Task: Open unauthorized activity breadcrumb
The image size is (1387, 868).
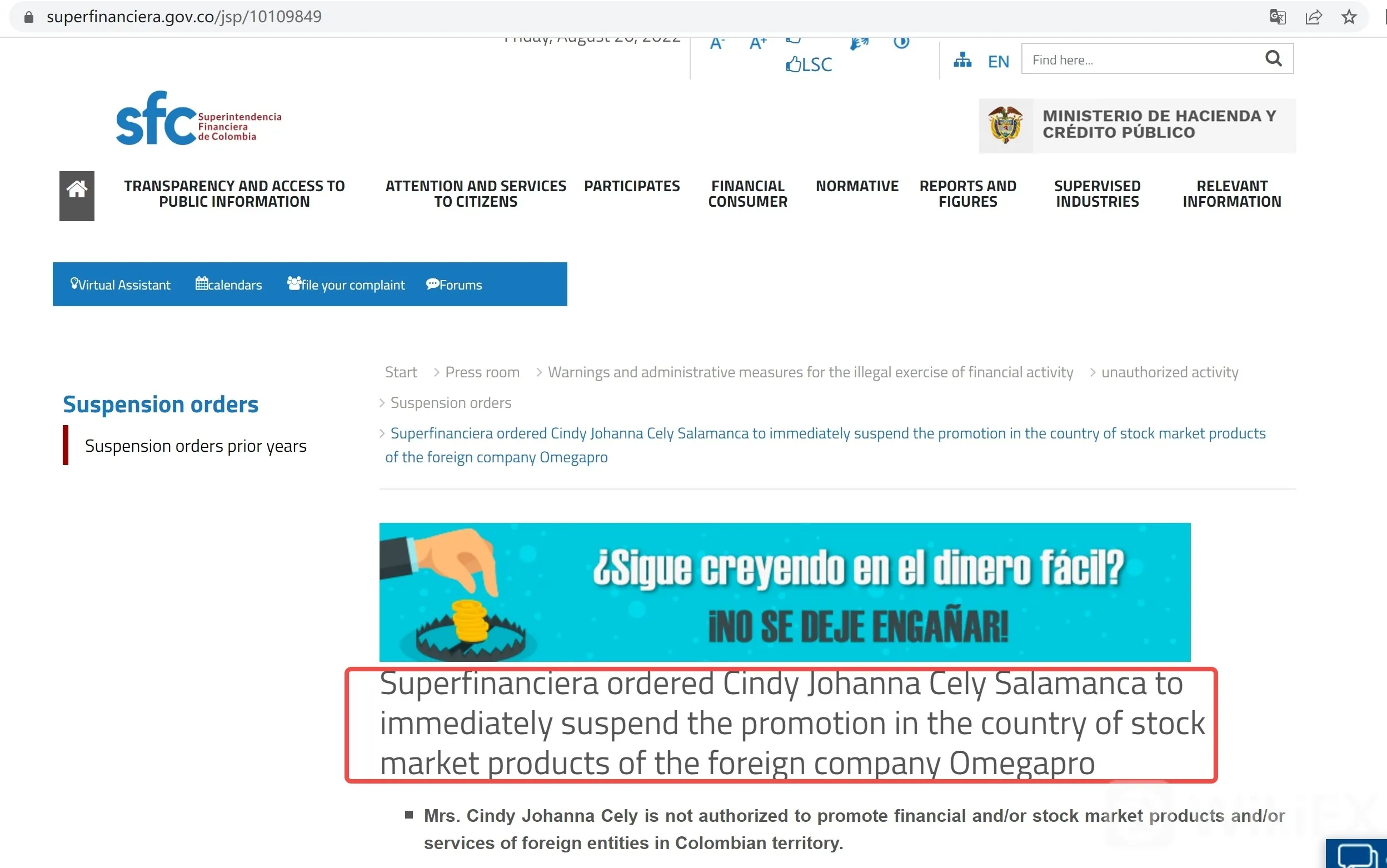Action: tap(1170, 372)
